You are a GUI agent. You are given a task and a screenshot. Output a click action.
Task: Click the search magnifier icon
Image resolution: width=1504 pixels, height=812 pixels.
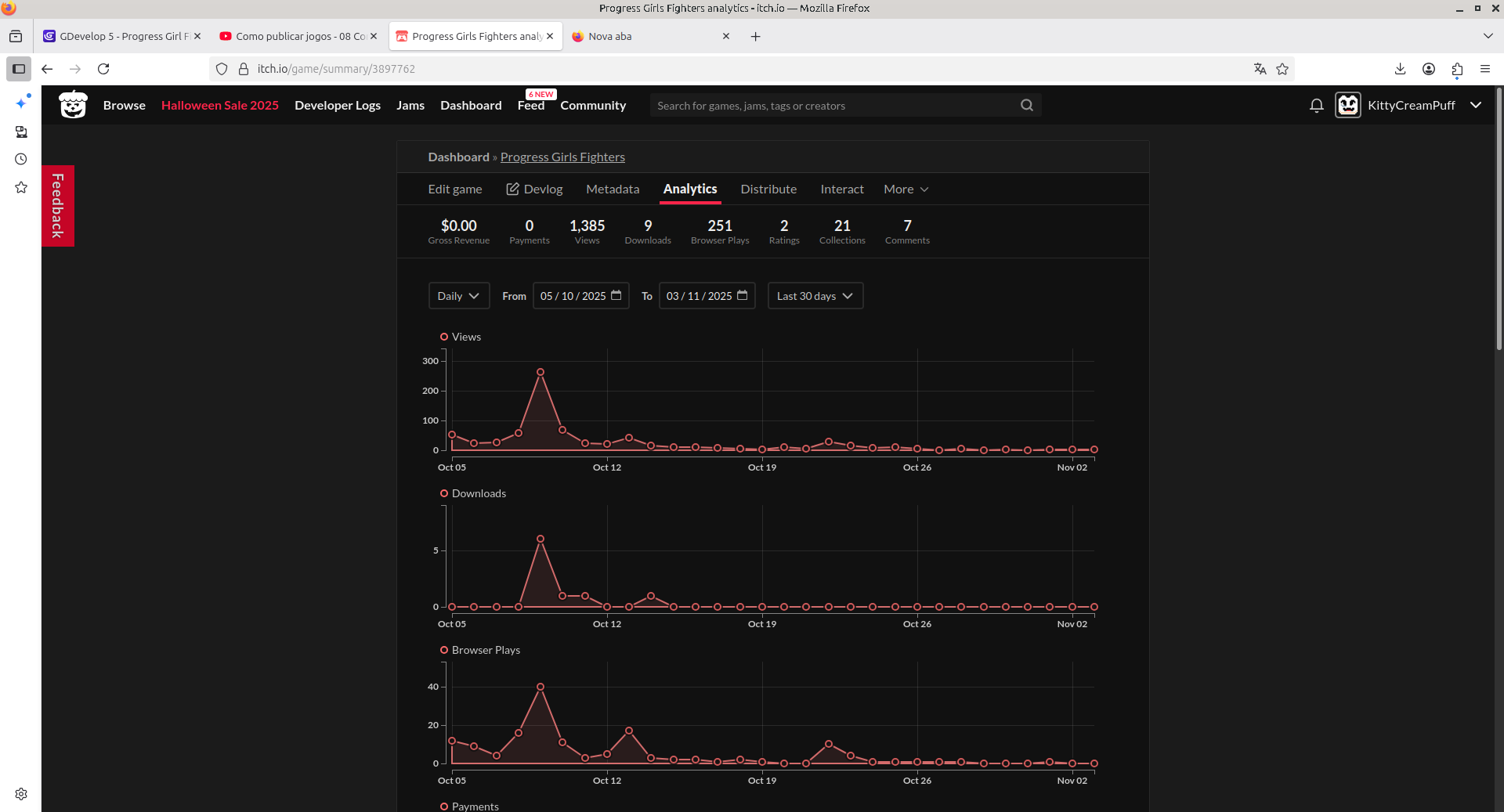point(1026,105)
